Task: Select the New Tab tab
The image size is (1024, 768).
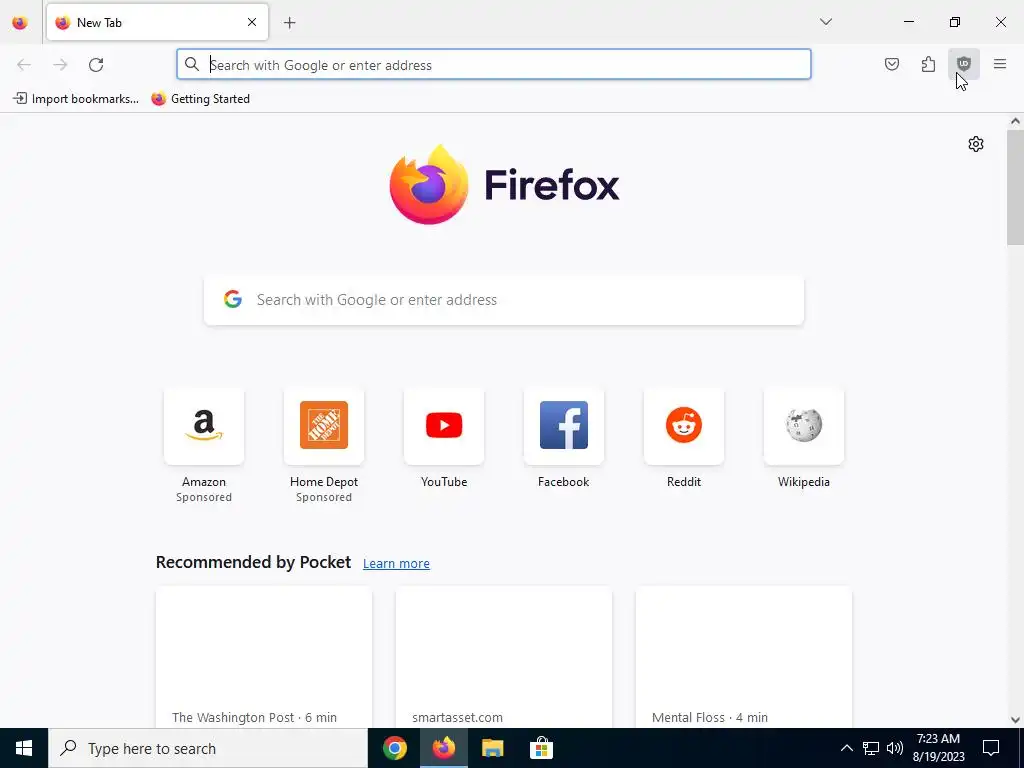Action: tap(157, 22)
